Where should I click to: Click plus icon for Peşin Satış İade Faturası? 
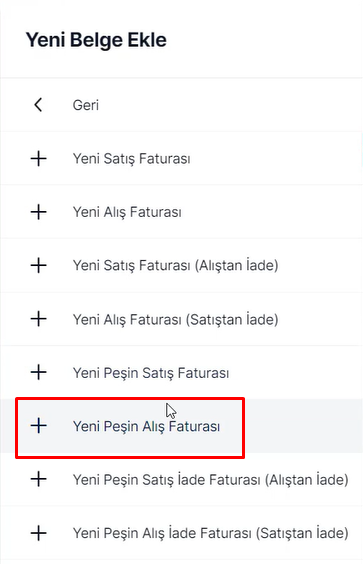[38, 479]
